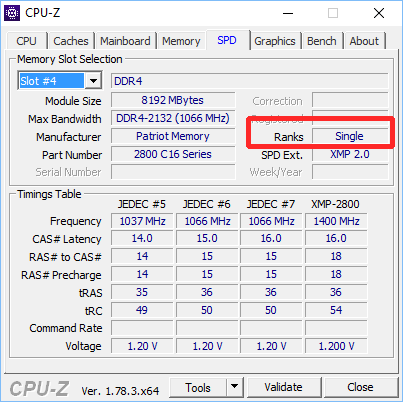Viewport: 403px width, 402px height.
Task: Expand the Tools dropdown arrow
Action: tap(235, 387)
